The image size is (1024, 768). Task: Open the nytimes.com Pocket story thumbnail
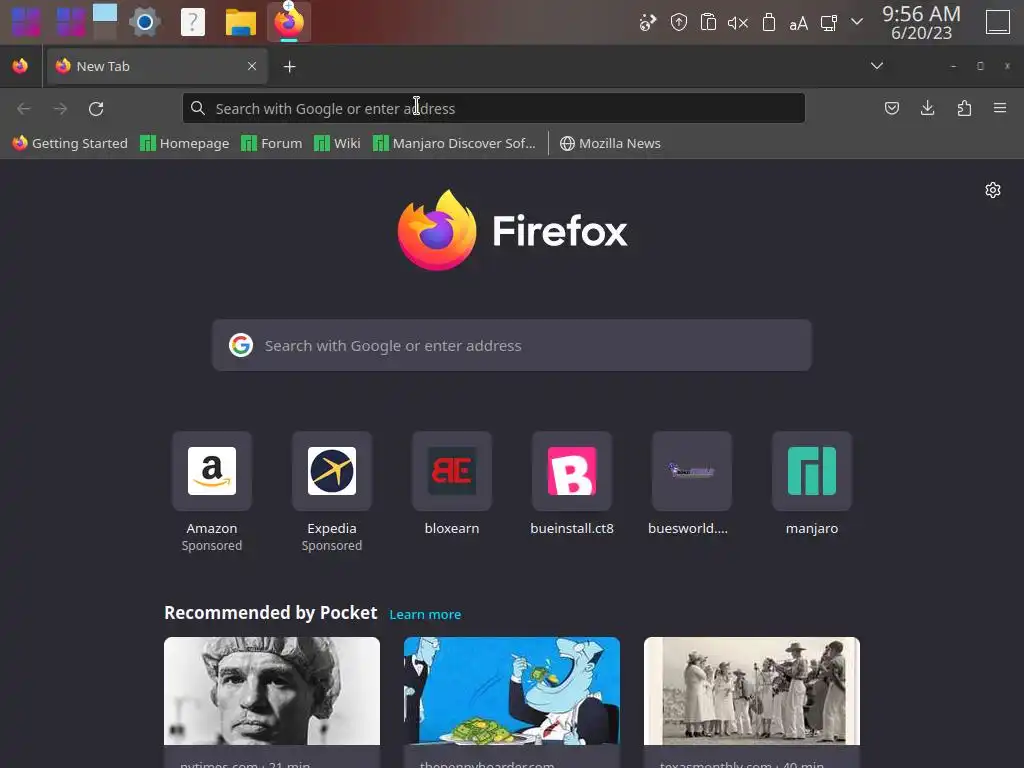pos(272,691)
